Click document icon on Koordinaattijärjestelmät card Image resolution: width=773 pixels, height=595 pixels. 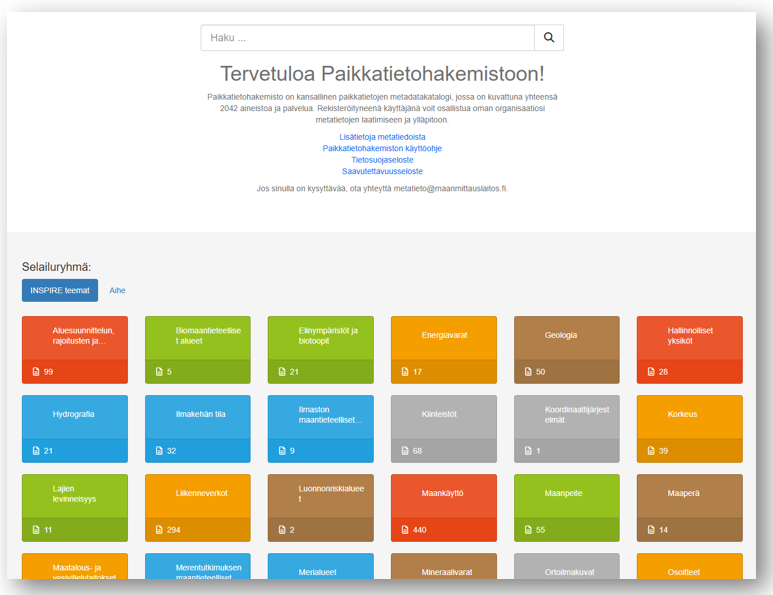tap(528, 451)
